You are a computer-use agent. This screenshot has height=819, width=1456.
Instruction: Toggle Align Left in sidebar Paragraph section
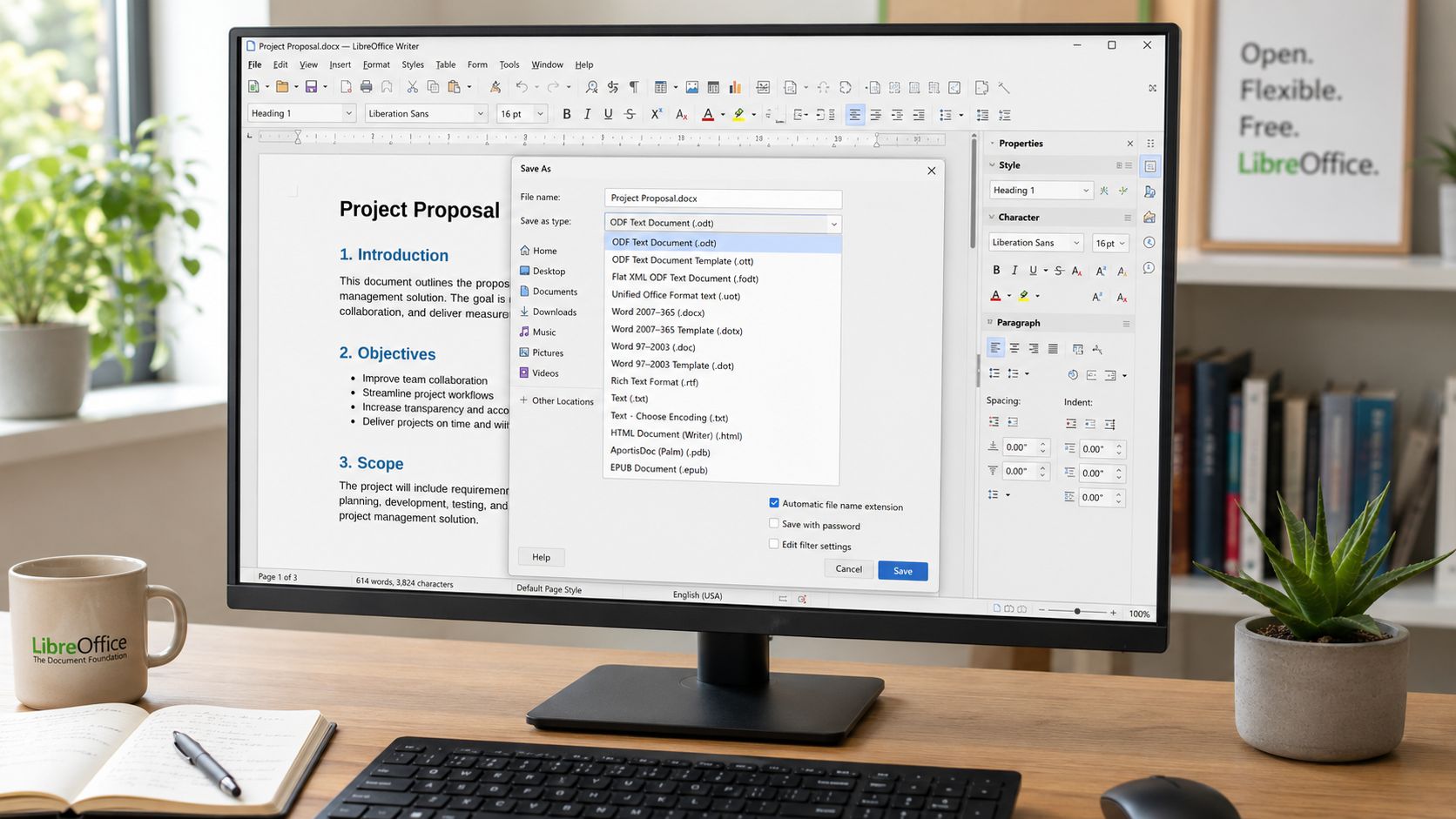tap(995, 348)
